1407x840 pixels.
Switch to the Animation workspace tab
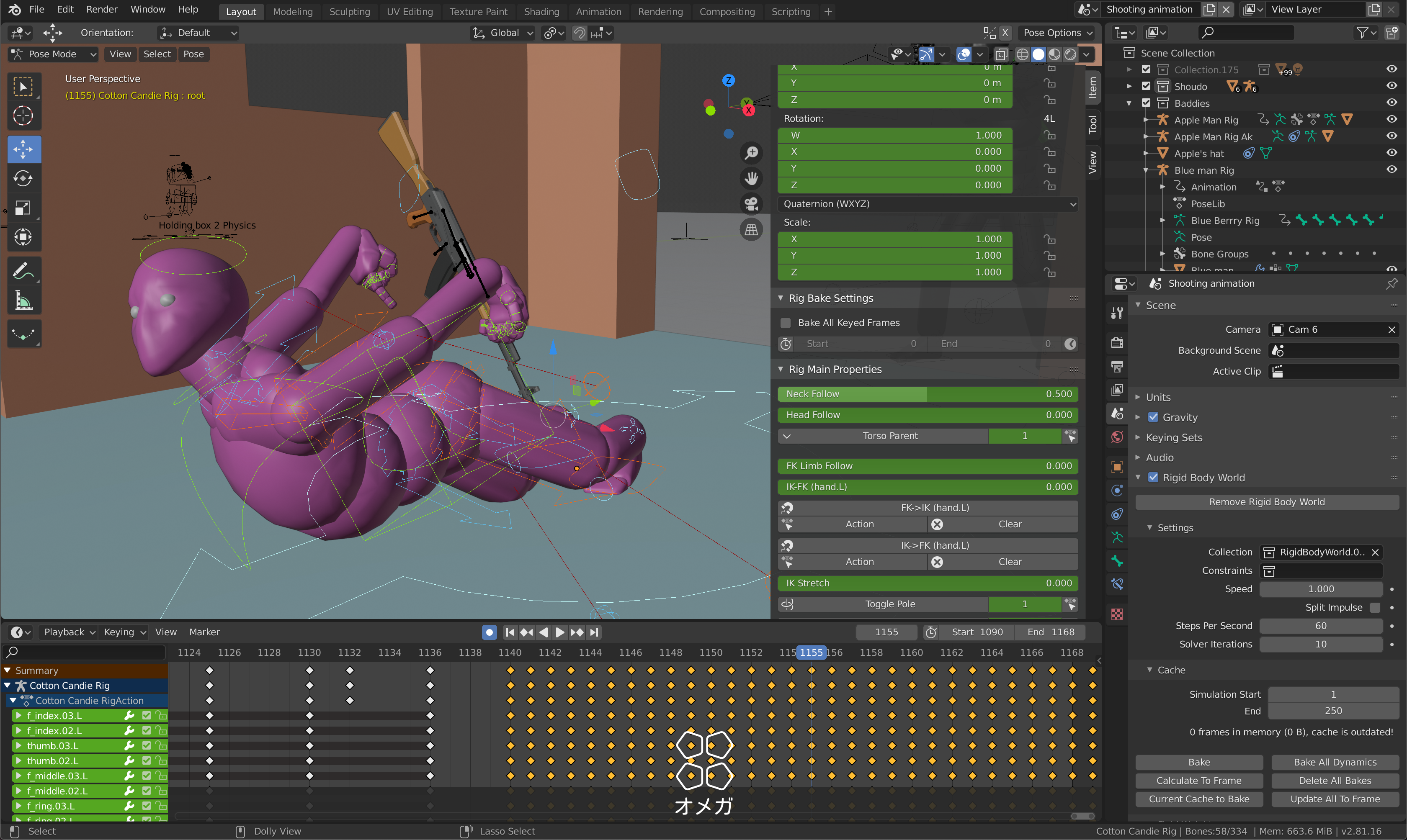click(598, 11)
